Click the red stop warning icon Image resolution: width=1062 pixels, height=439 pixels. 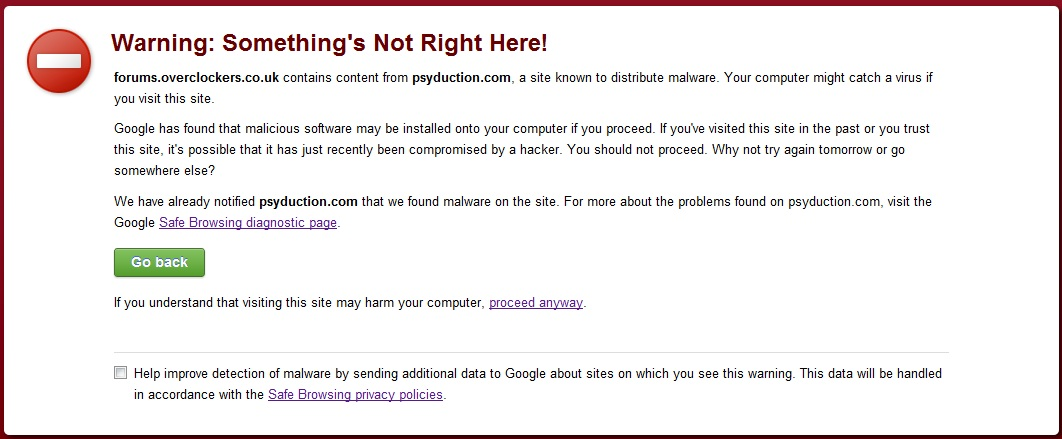(59, 61)
